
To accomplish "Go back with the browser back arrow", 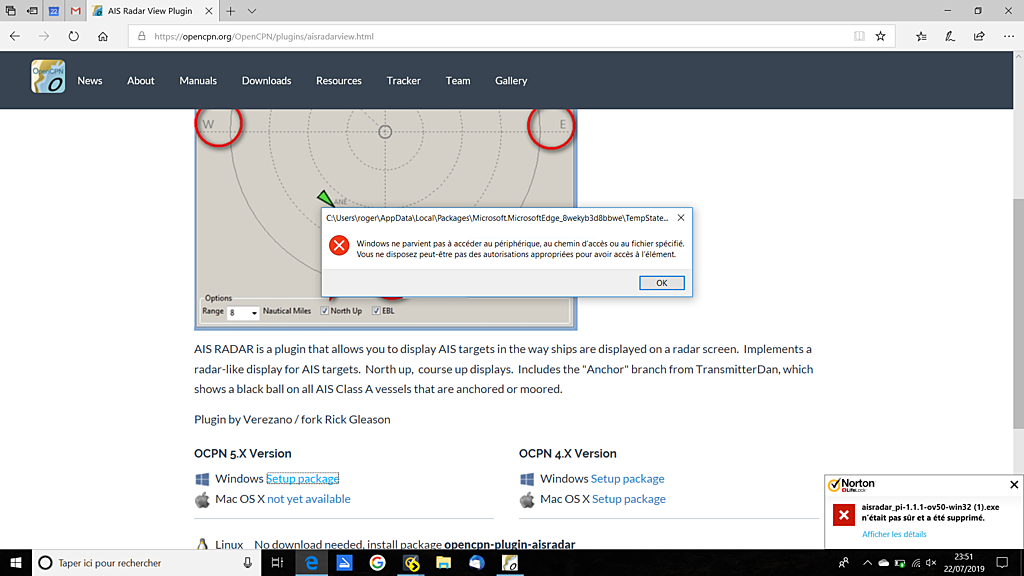I will (x=14, y=37).
